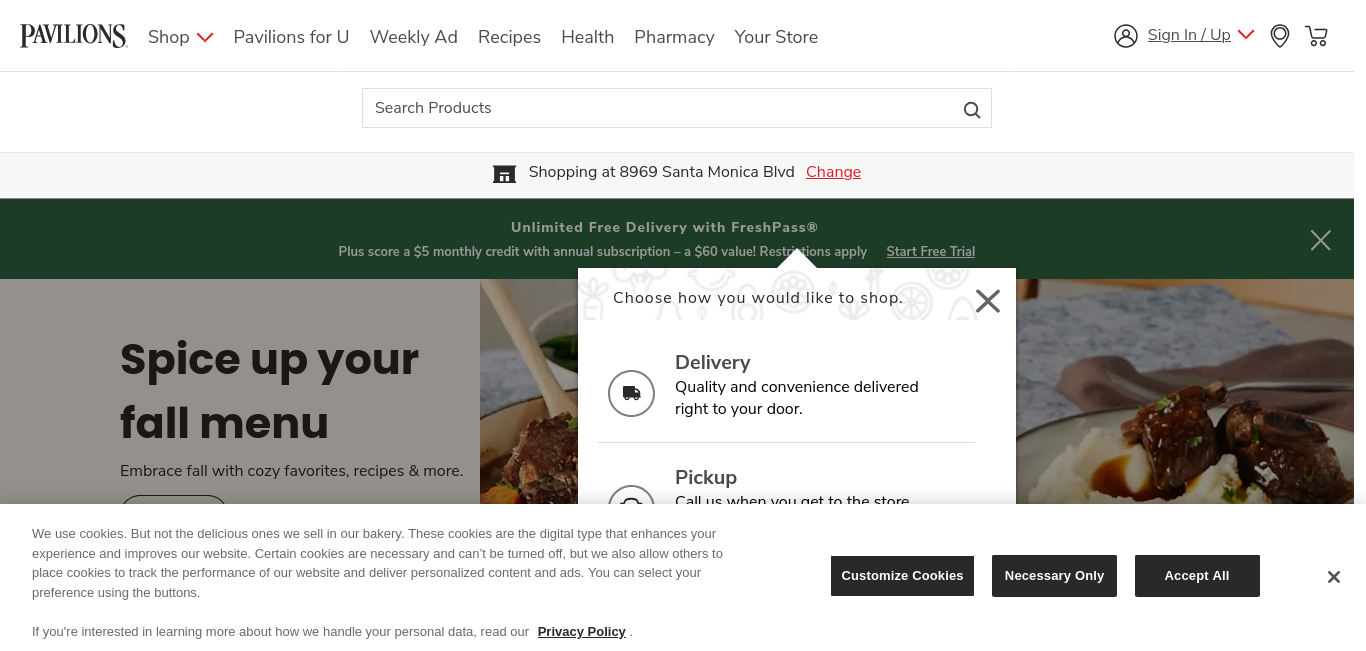This screenshot has height=651, width=1366.
Task: Choose Necessary Only cookies
Action: pyautogui.click(x=1054, y=576)
